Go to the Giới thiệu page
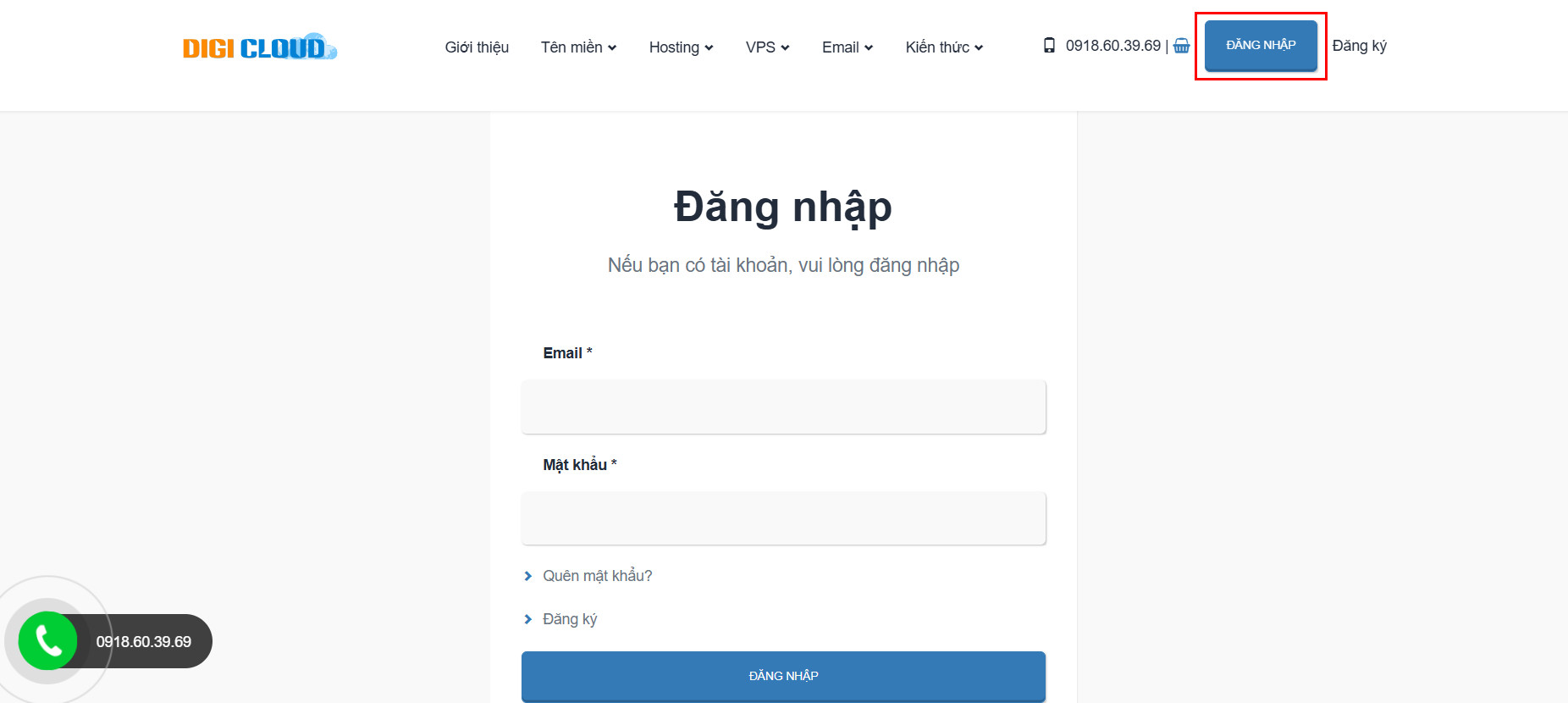Viewport: 1568px width, 703px height. click(x=477, y=47)
